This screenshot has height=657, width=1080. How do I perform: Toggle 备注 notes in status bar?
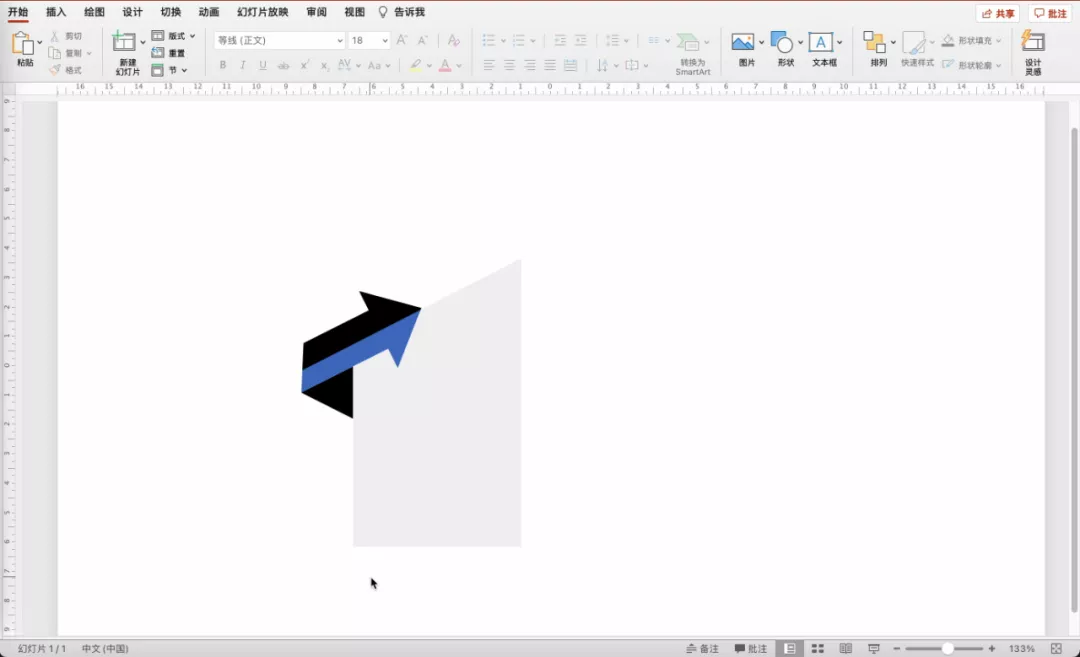coord(703,649)
